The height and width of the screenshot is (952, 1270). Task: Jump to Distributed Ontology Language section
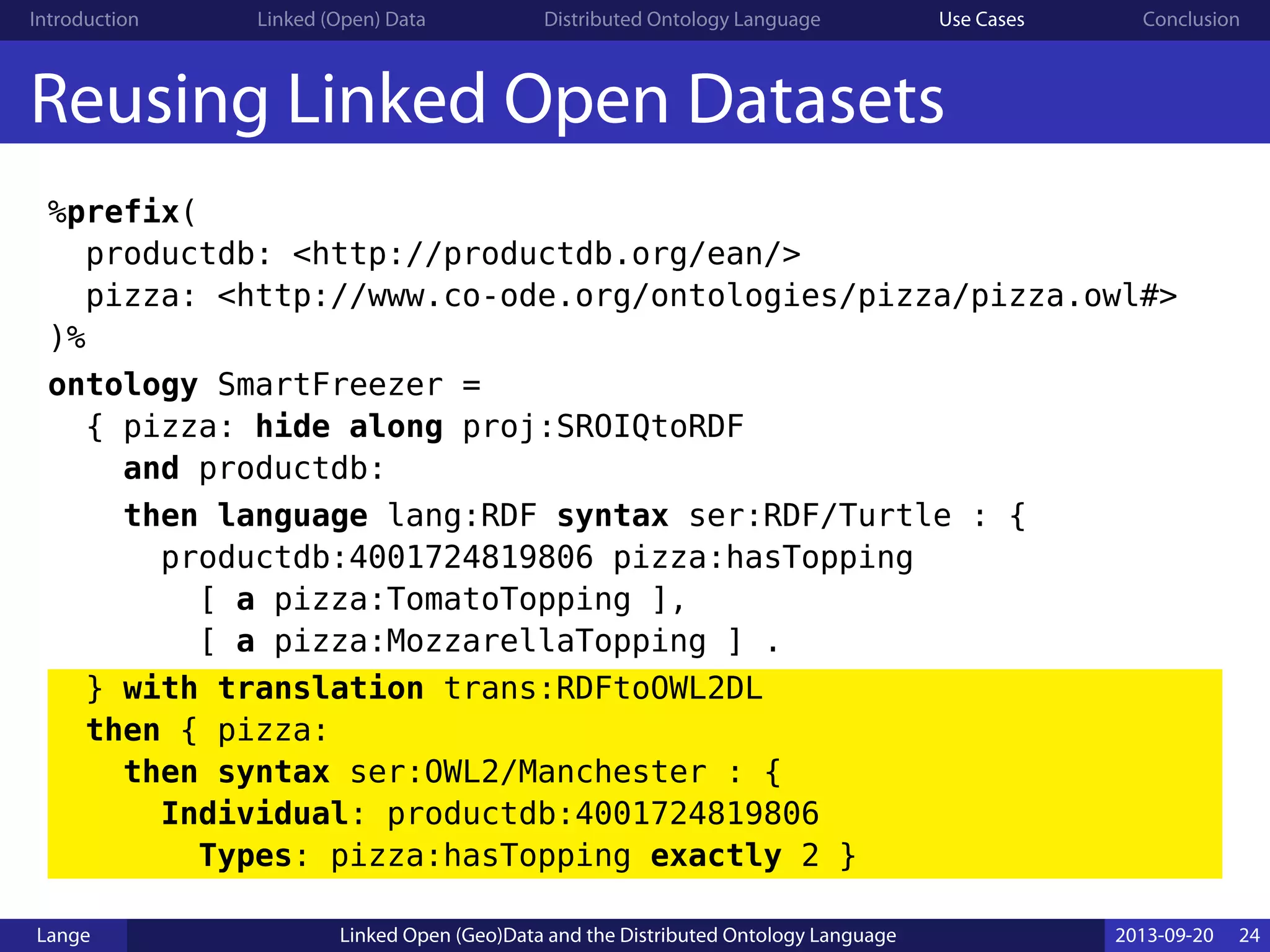pos(682,19)
